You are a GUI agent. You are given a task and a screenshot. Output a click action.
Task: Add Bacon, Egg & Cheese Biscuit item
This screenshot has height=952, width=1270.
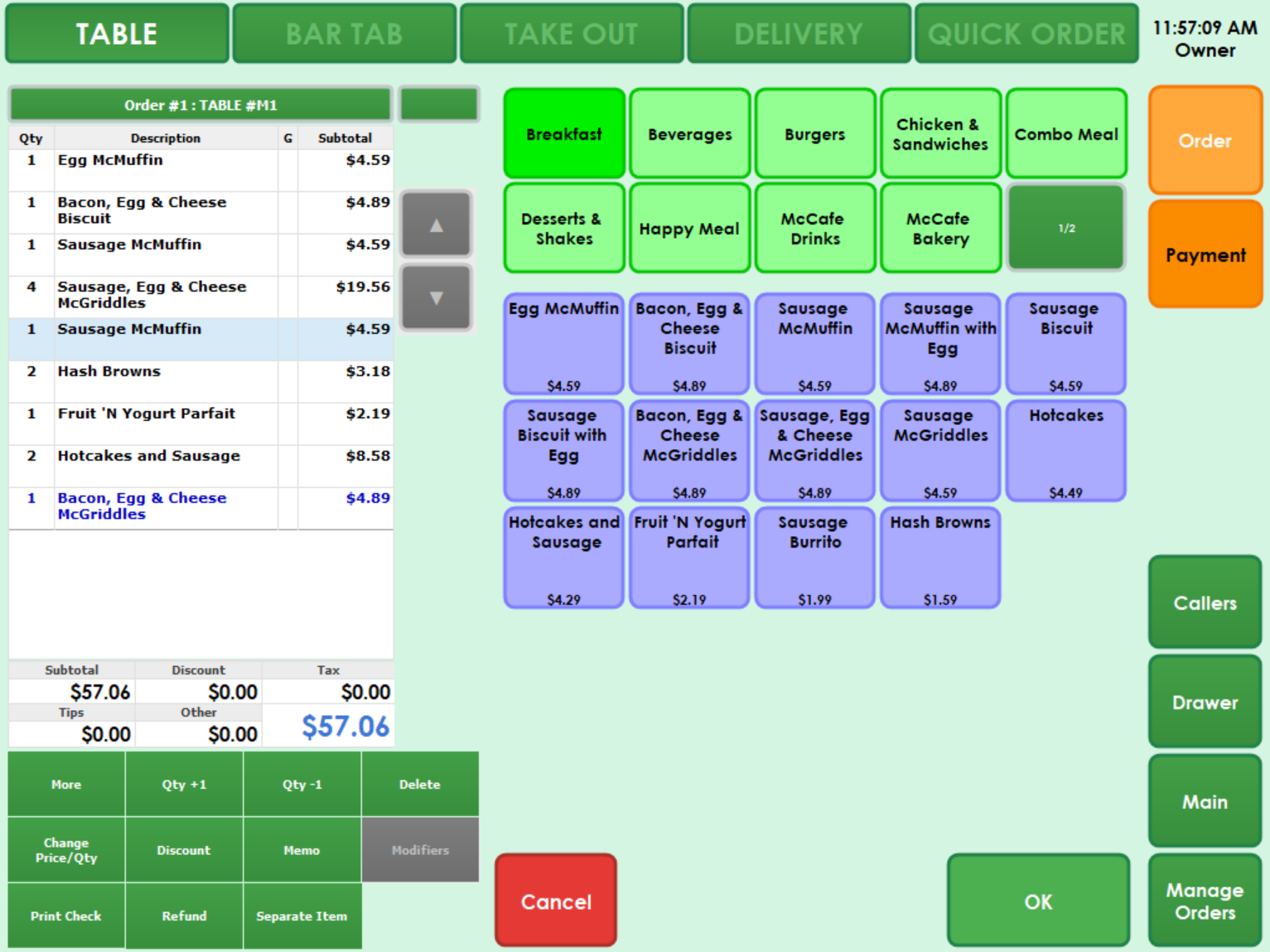pos(690,344)
